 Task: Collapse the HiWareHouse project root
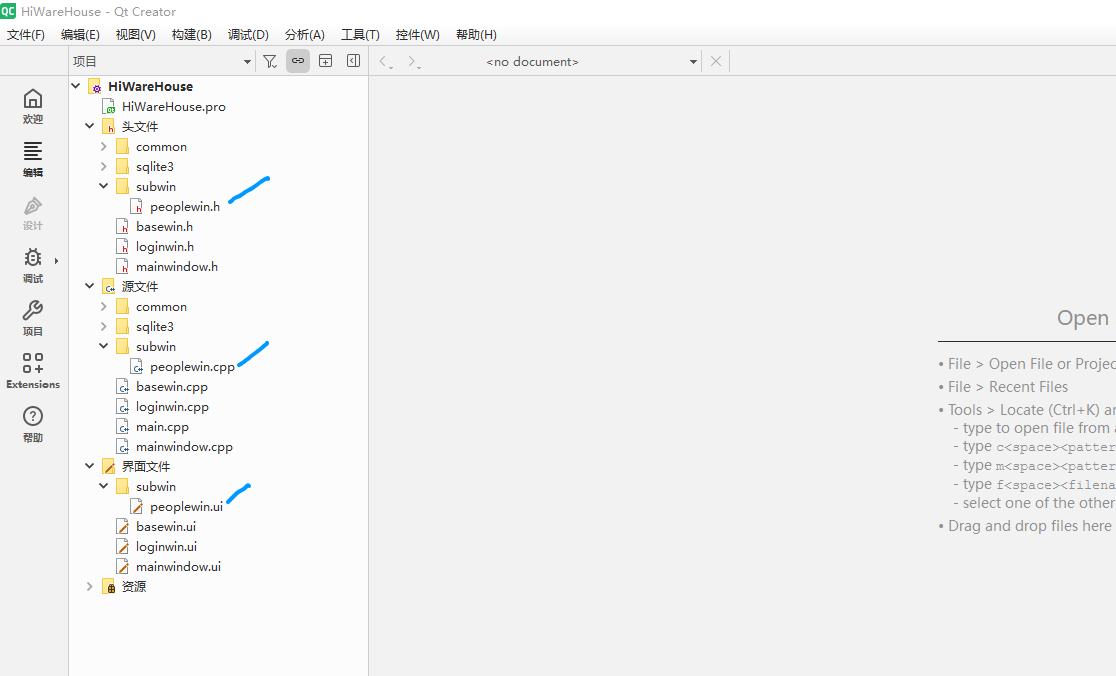[x=76, y=86]
